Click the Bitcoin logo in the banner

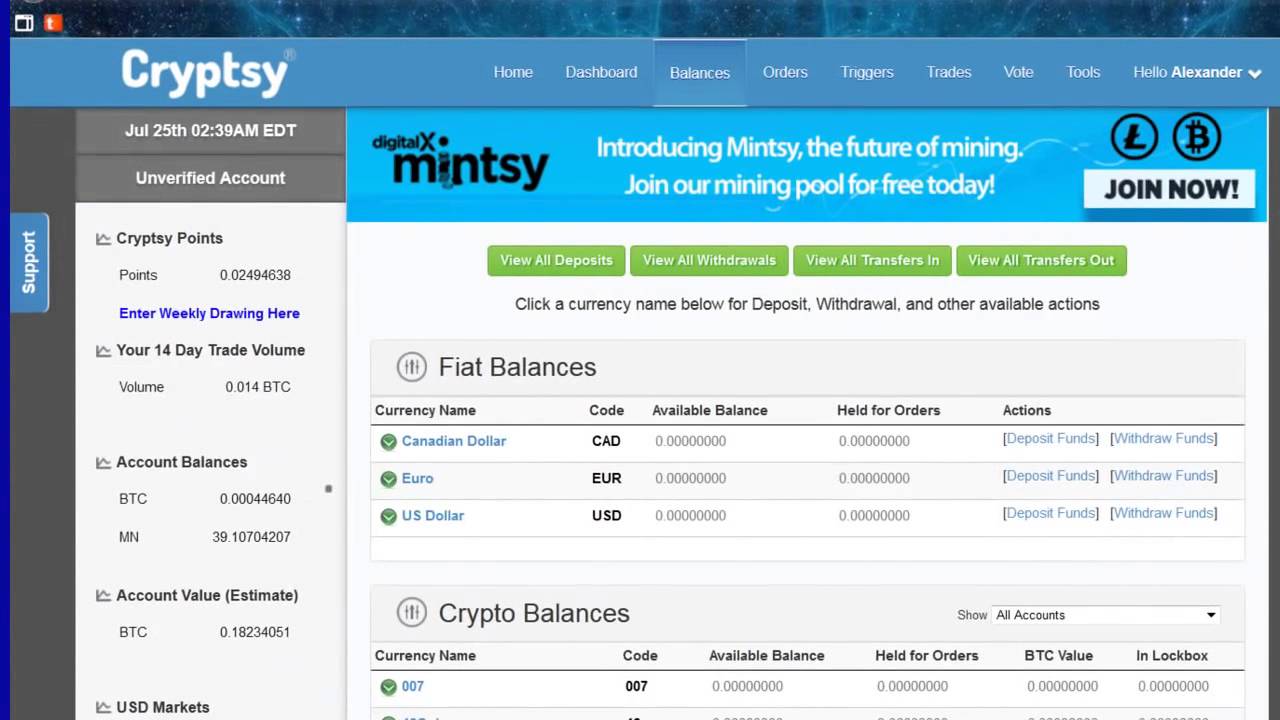pos(1197,137)
